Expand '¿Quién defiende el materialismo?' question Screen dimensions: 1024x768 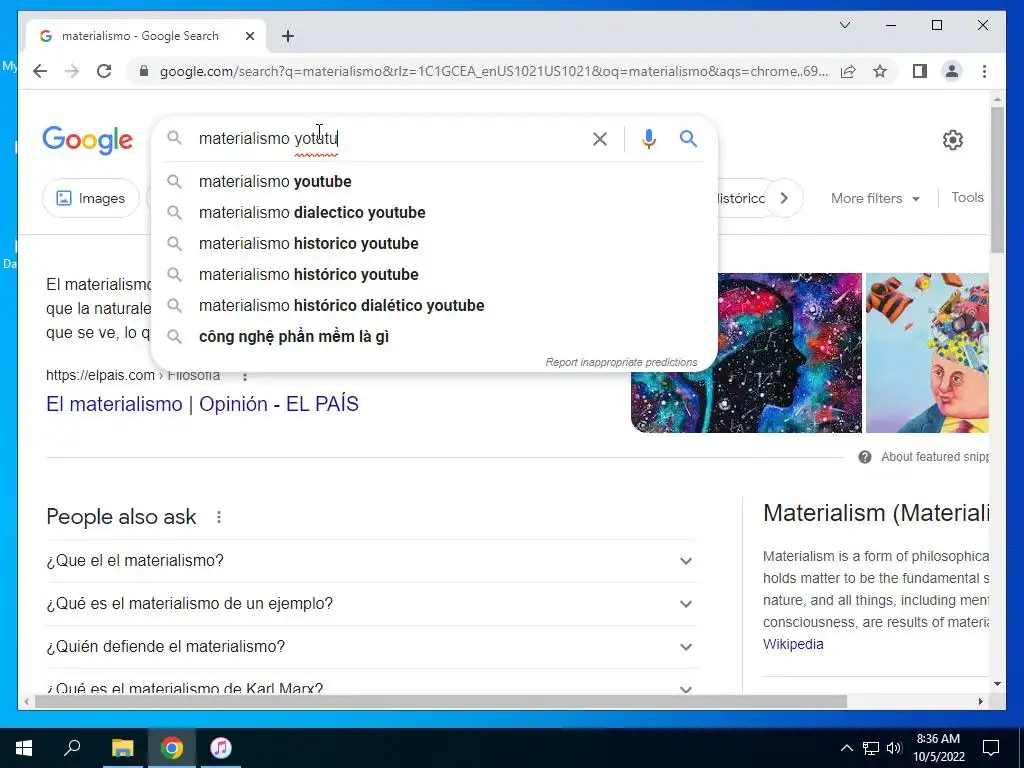point(371,647)
